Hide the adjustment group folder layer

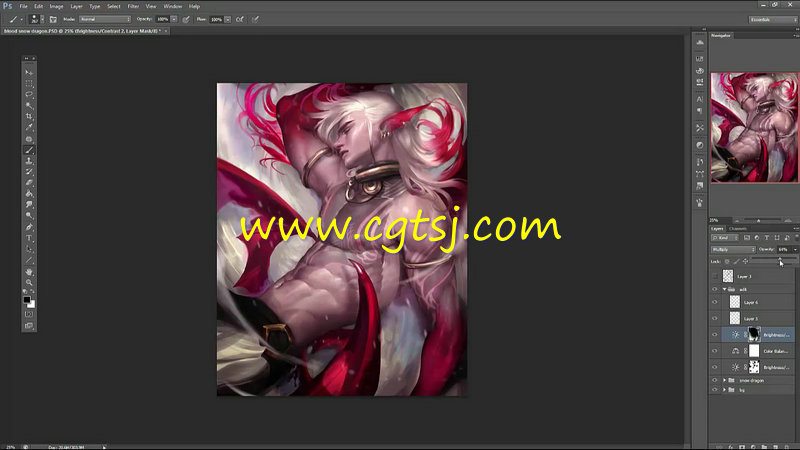click(x=715, y=289)
